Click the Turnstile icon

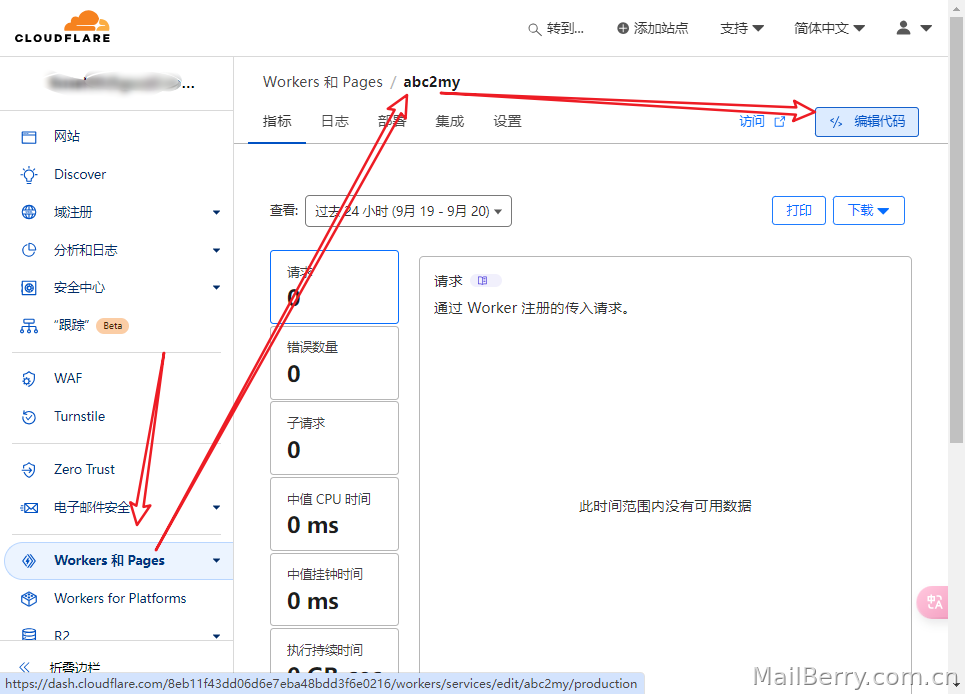coord(29,417)
